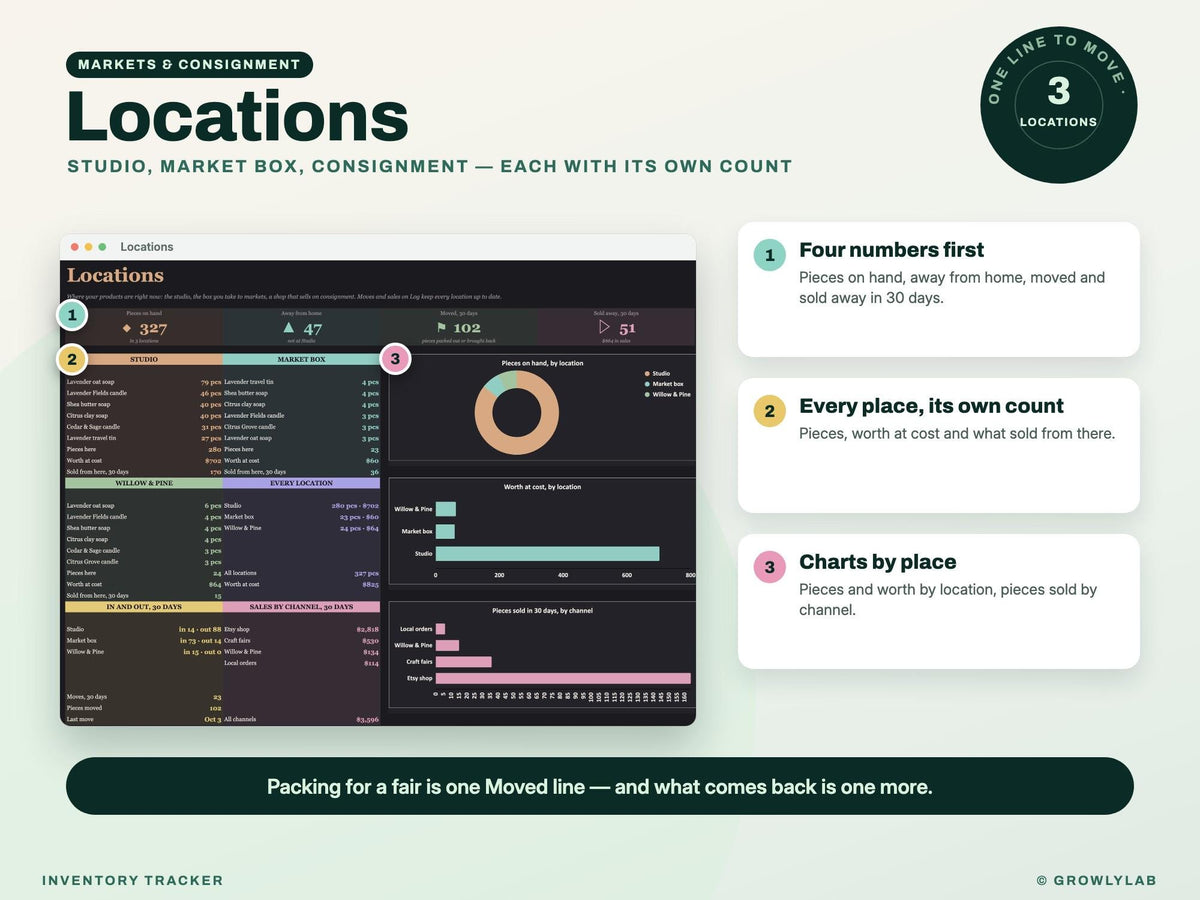
Task: Click the Markets & Consignment pill label
Action: [189, 65]
